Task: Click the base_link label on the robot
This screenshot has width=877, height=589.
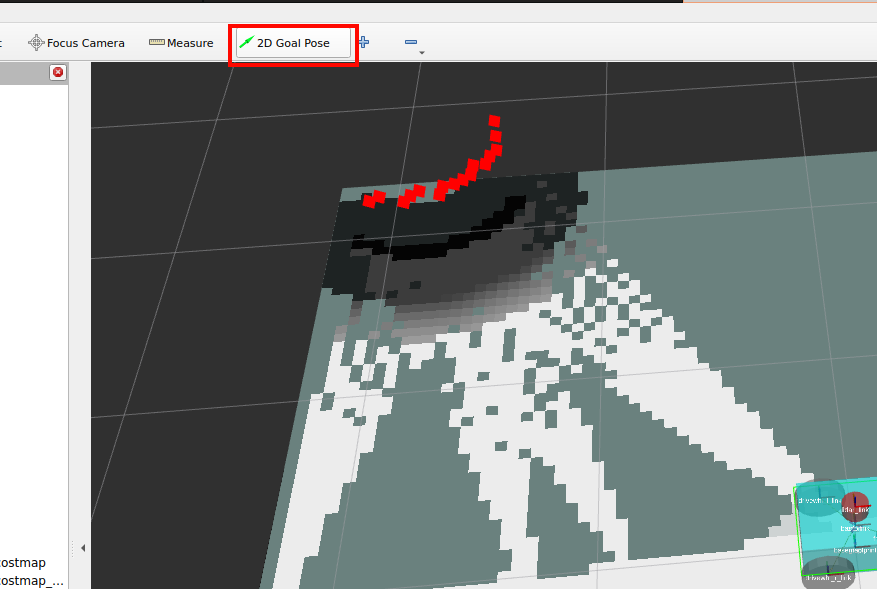Action: point(853,528)
